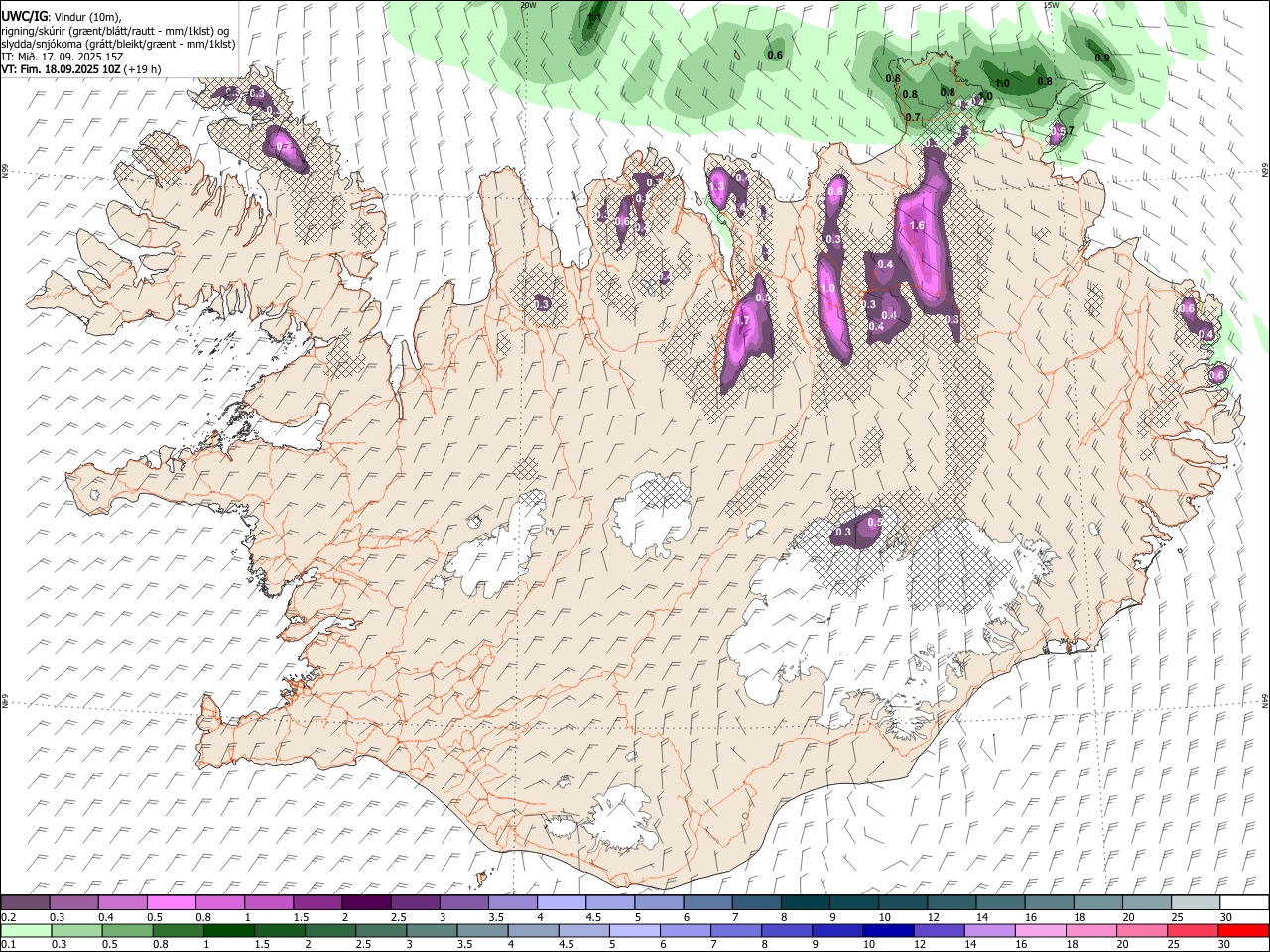Click the 1.6 snowfall value on the map
The height and width of the screenshot is (952, 1270).
(917, 226)
